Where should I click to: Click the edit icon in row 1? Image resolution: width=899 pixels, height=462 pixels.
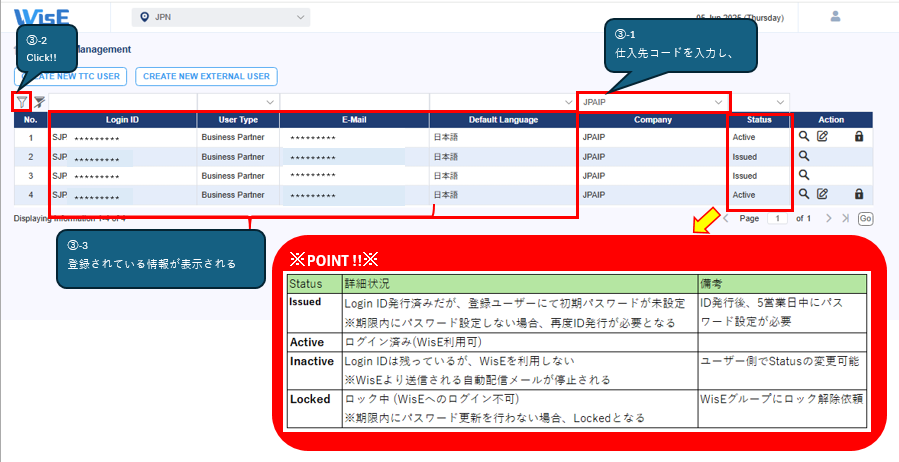point(823,137)
